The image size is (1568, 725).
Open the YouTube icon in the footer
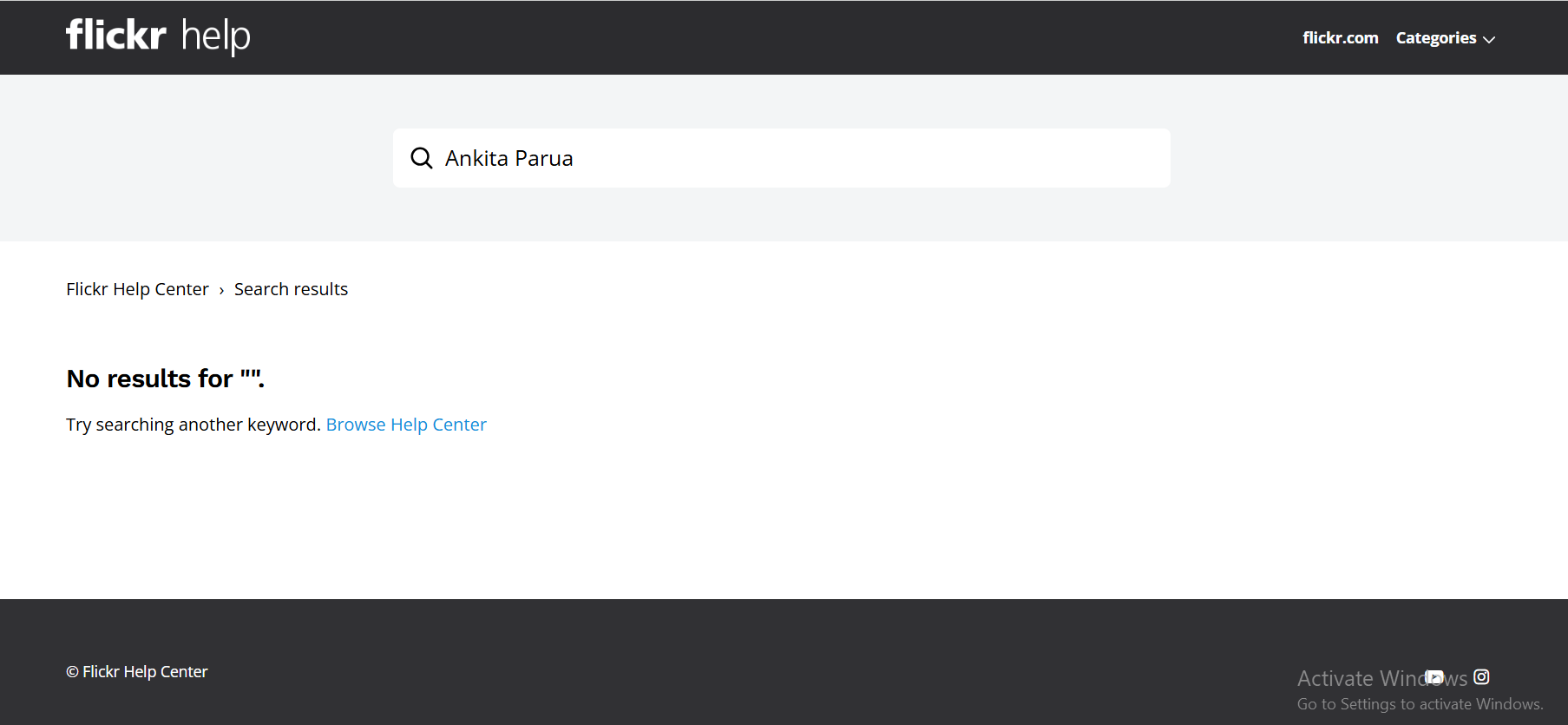[1435, 677]
